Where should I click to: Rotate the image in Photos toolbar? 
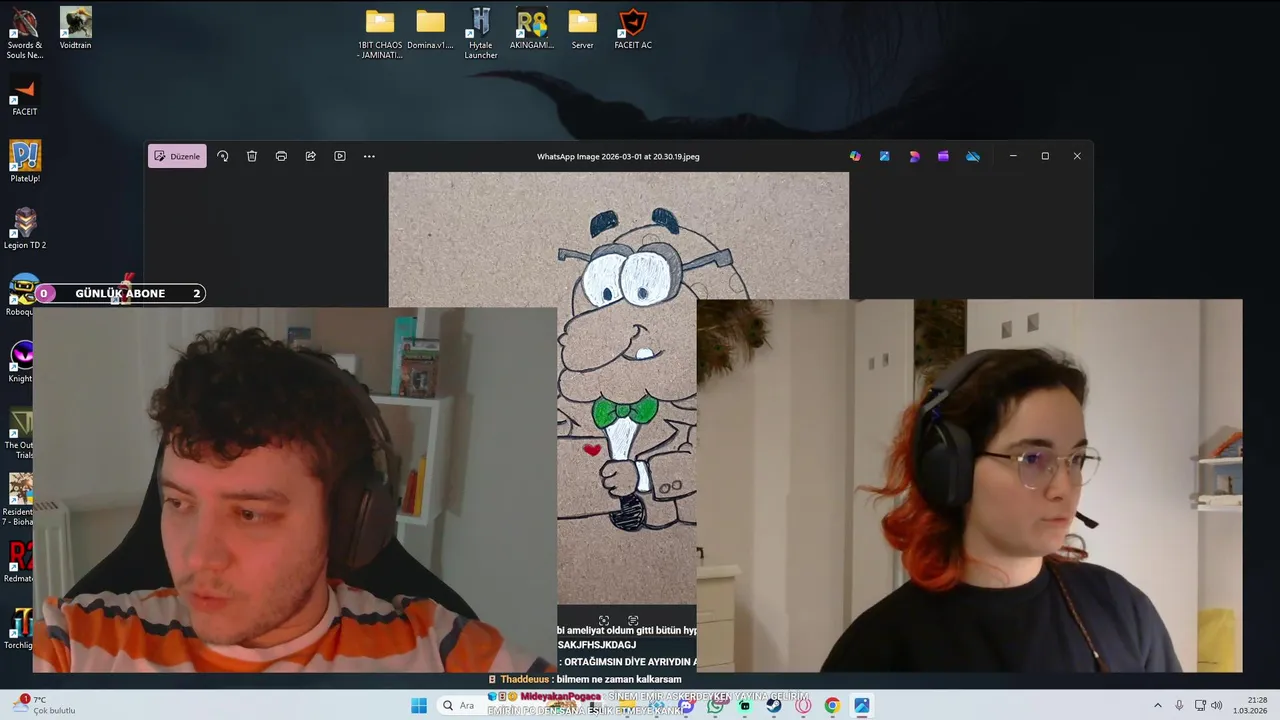pos(223,156)
